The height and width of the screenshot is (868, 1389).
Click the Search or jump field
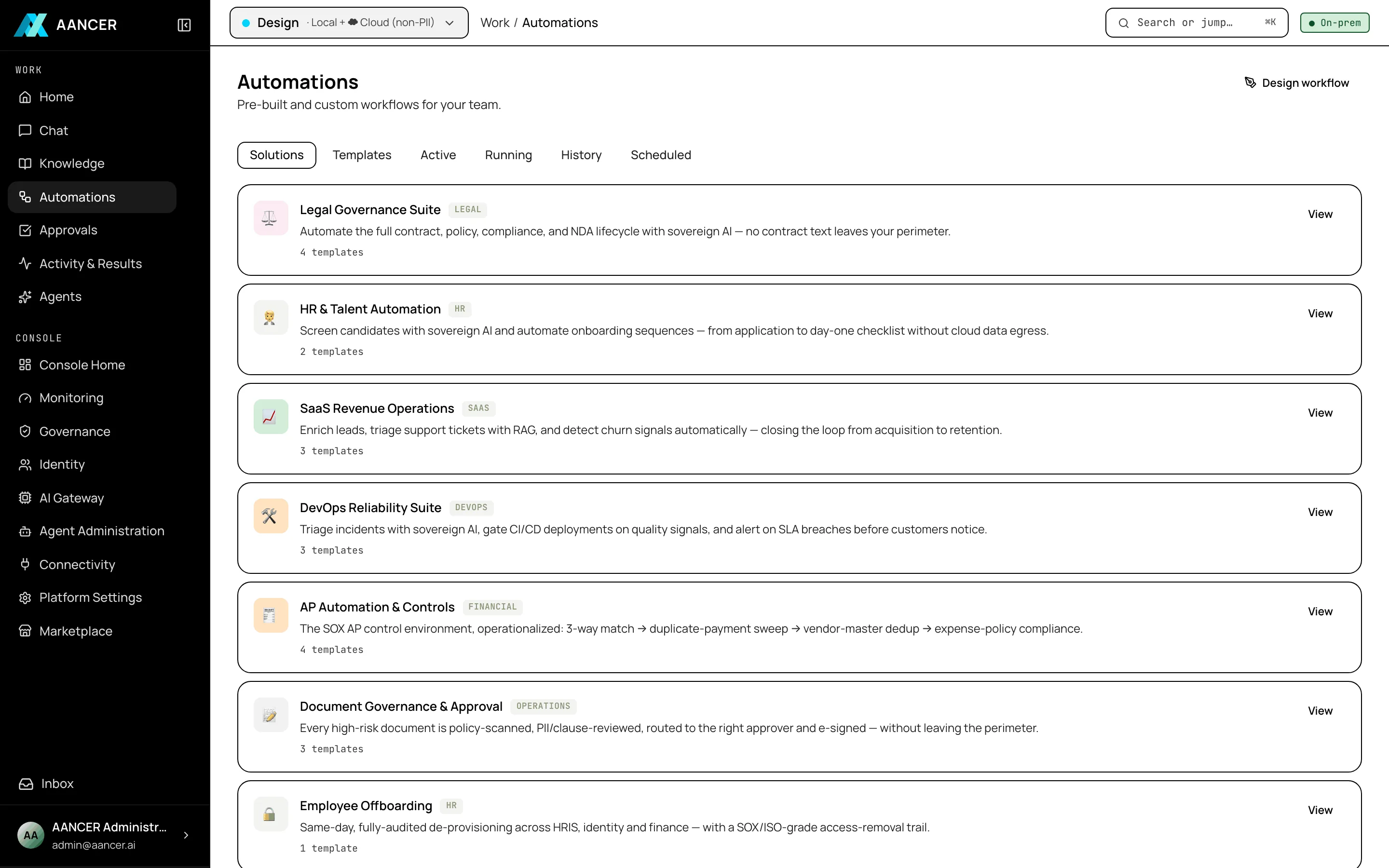(1197, 23)
